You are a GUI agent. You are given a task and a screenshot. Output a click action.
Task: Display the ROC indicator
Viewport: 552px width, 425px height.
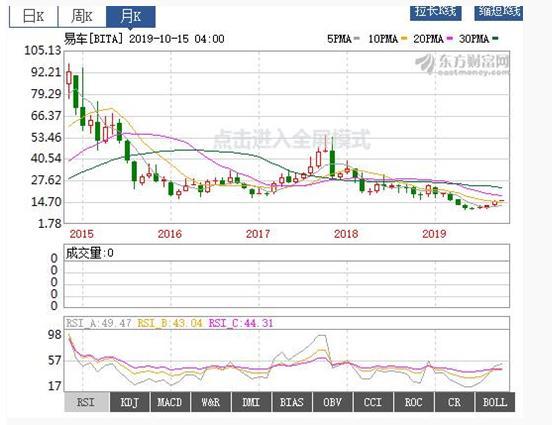point(414,402)
